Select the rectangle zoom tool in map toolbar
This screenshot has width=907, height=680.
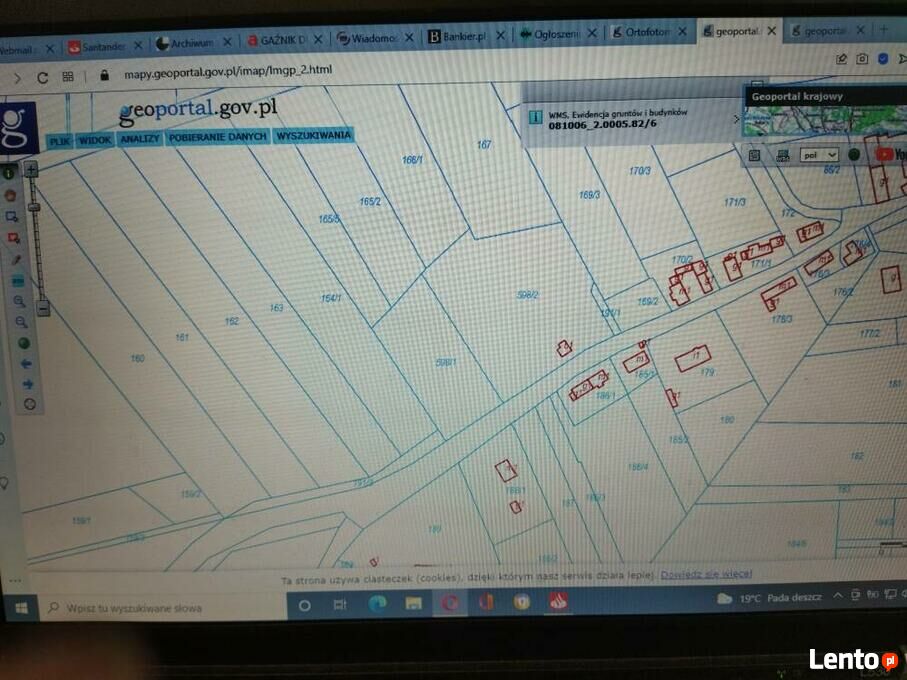click(x=12, y=217)
